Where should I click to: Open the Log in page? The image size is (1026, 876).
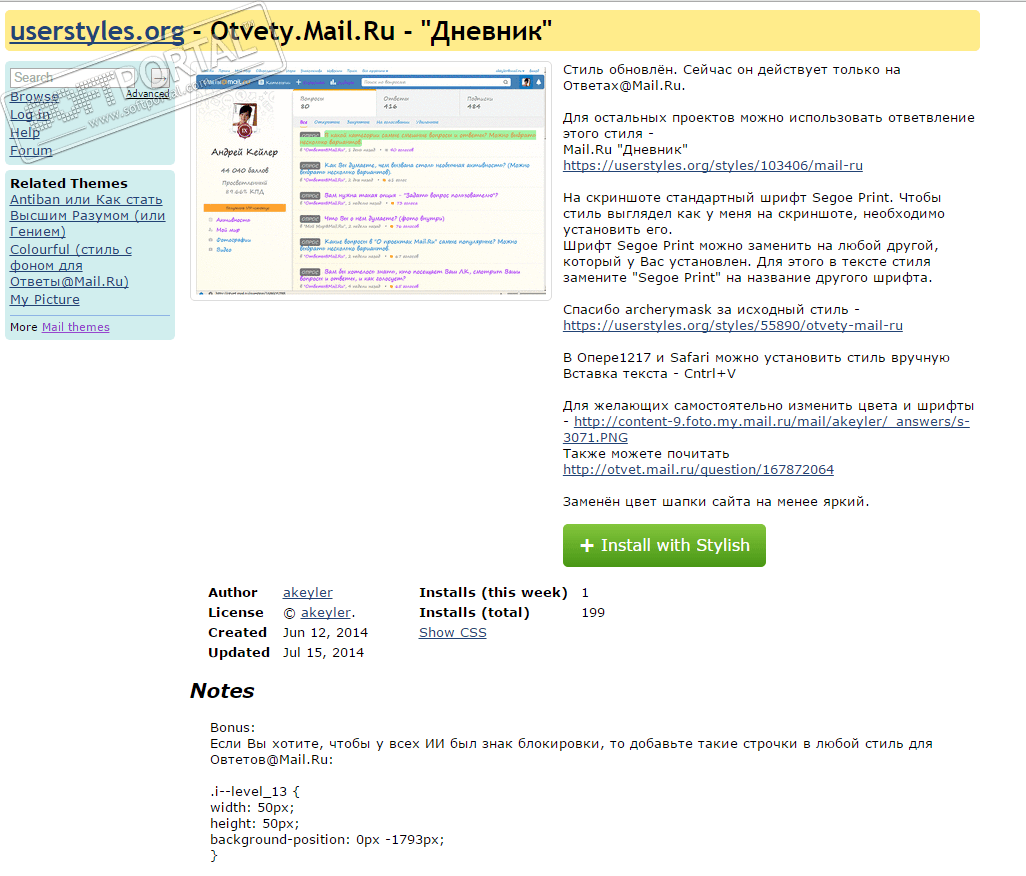click(29, 114)
